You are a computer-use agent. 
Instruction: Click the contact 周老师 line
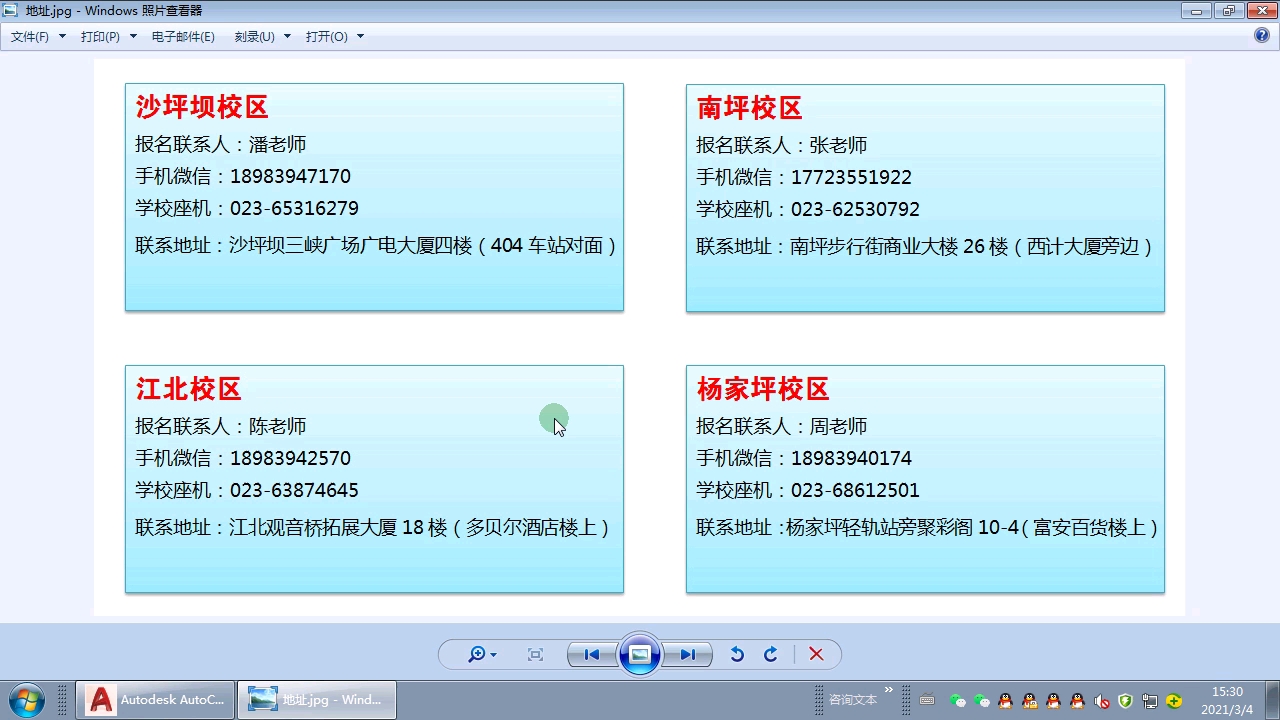782,426
